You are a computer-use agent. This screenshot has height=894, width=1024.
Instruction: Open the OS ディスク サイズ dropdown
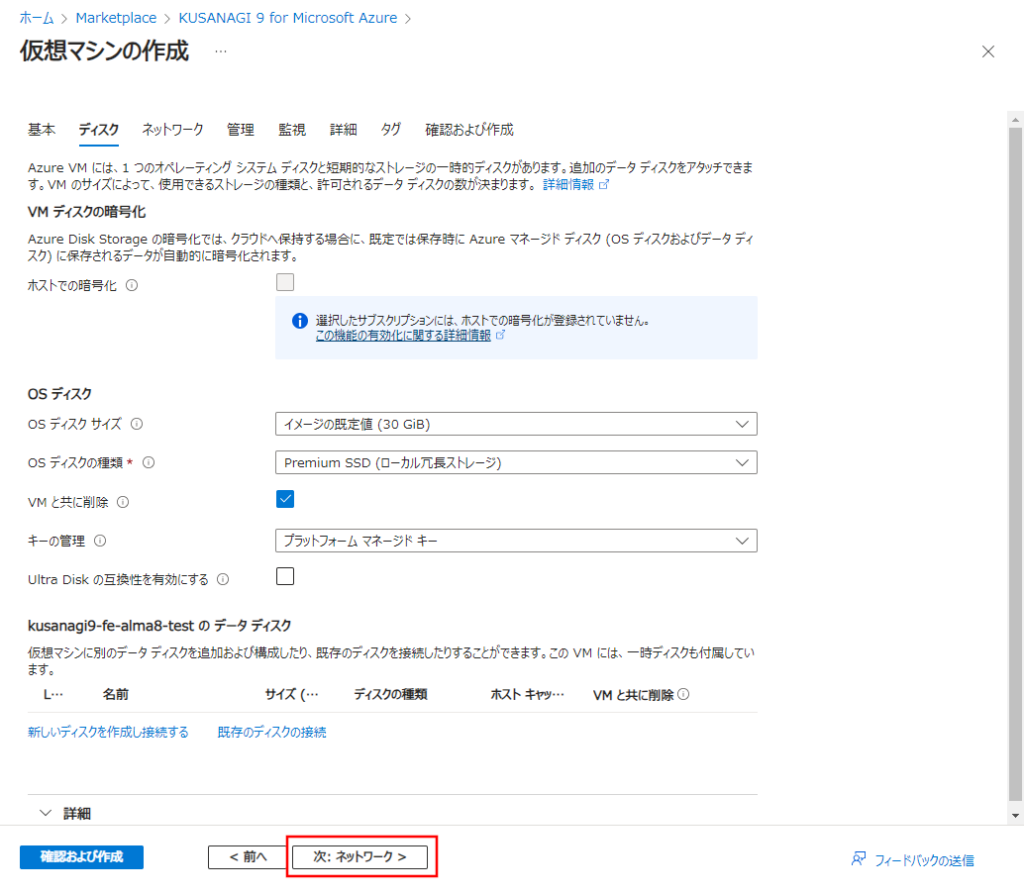pos(516,424)
